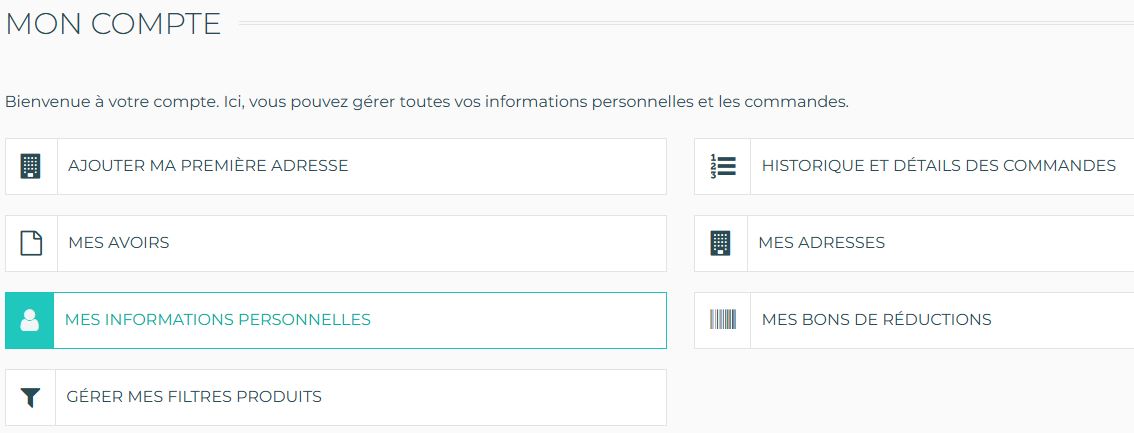The width and height of the screenshot is (1134, 433).
Task: View the Mes Bons de Réductions link
Action: [876, 320]
